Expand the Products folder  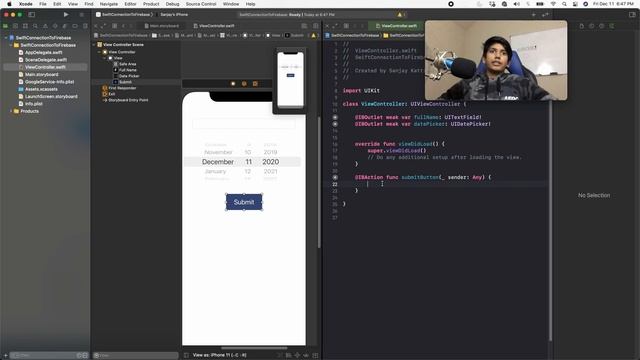point(11,111)
